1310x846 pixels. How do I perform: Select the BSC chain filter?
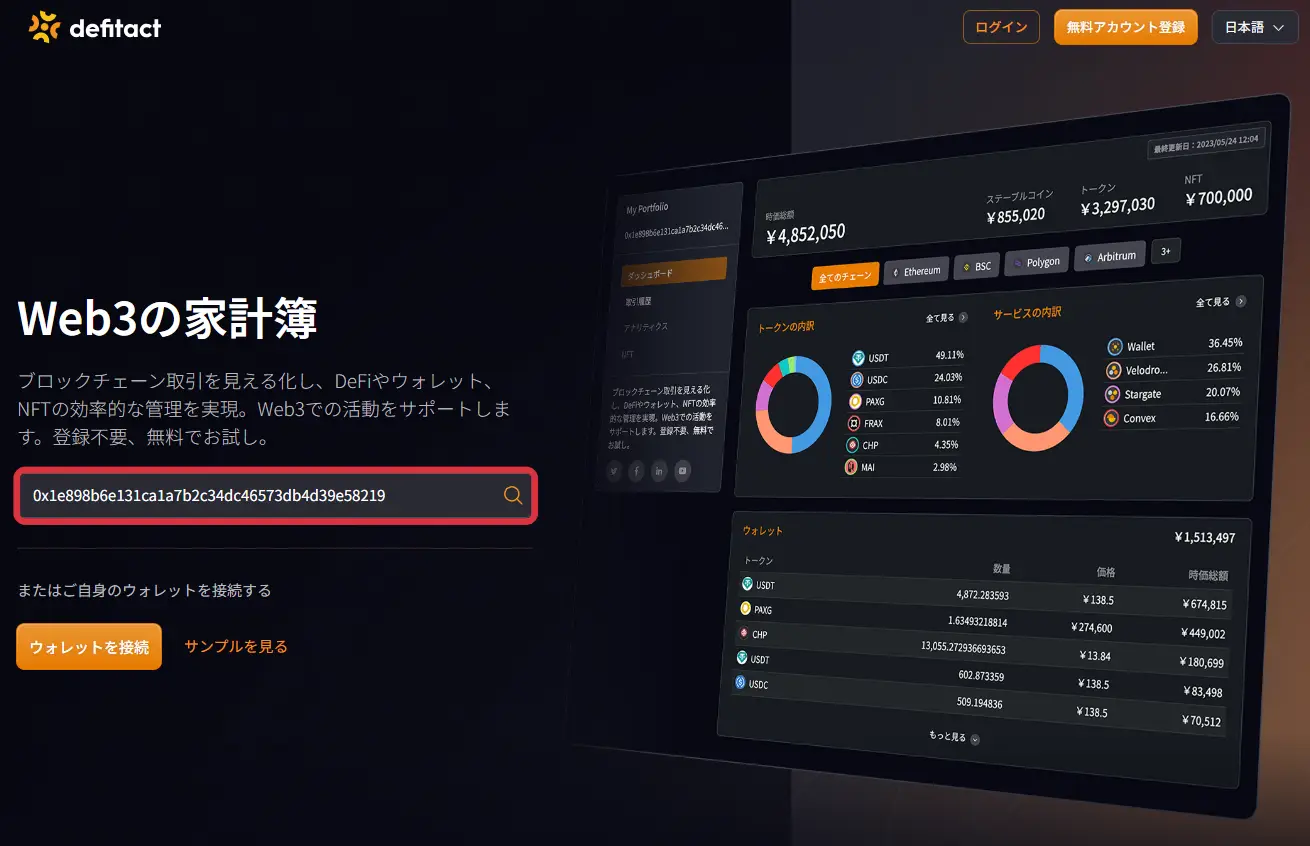pyautogui.click(x=977, y=266)
